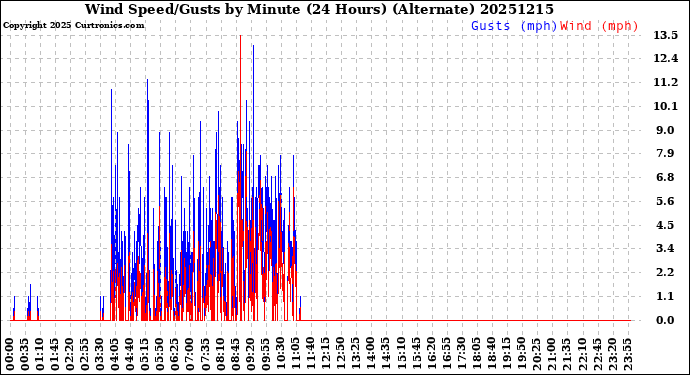
Task: Click the 14:35 time label
Action: [385, 355]
